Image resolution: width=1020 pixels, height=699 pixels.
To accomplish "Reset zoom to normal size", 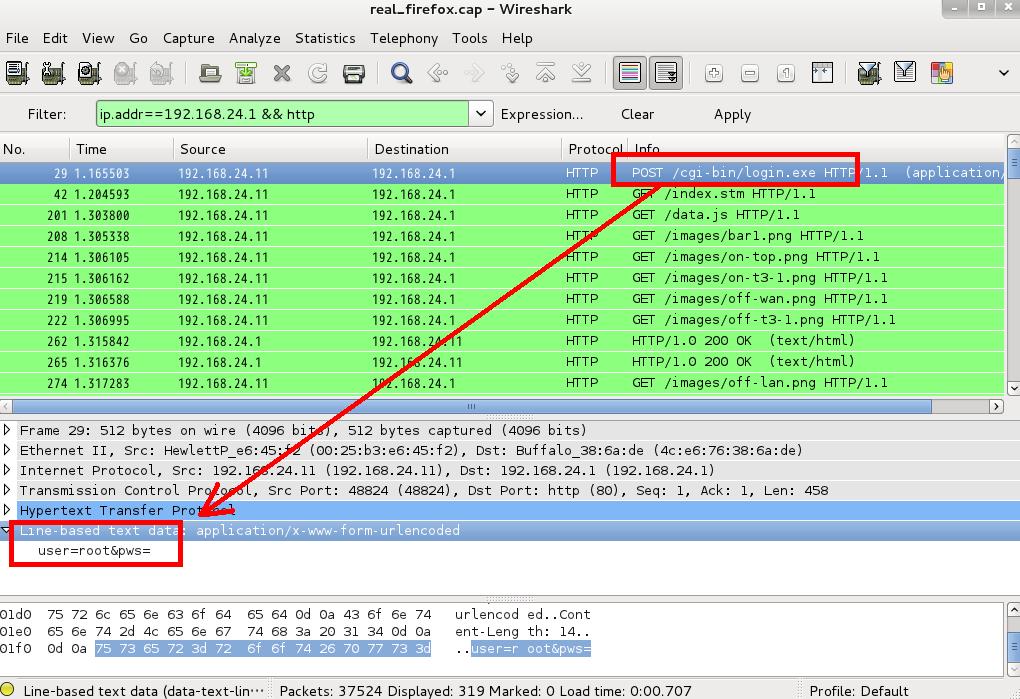I will 786,73.
